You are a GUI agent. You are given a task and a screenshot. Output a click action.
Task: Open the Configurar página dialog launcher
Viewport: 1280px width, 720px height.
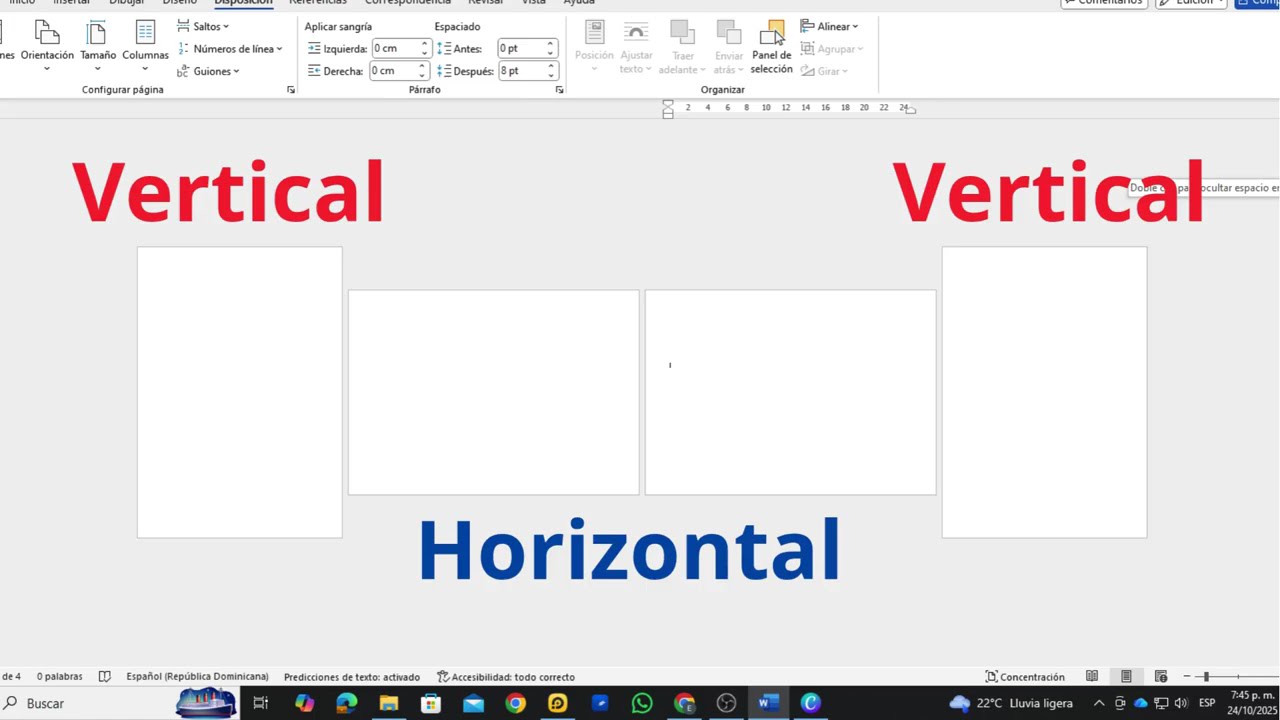point(291,90)
